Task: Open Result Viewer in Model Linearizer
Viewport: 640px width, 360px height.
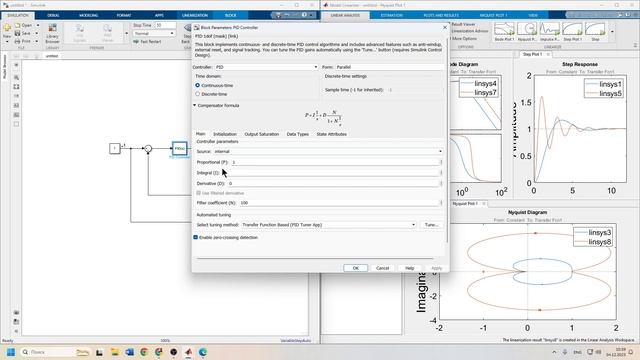Action: point(463,24)
